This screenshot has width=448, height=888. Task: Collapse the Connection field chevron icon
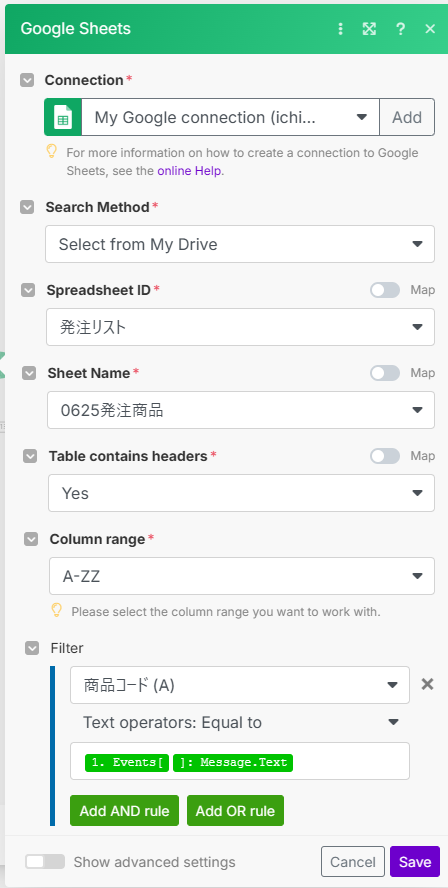(x=27, y=80)
